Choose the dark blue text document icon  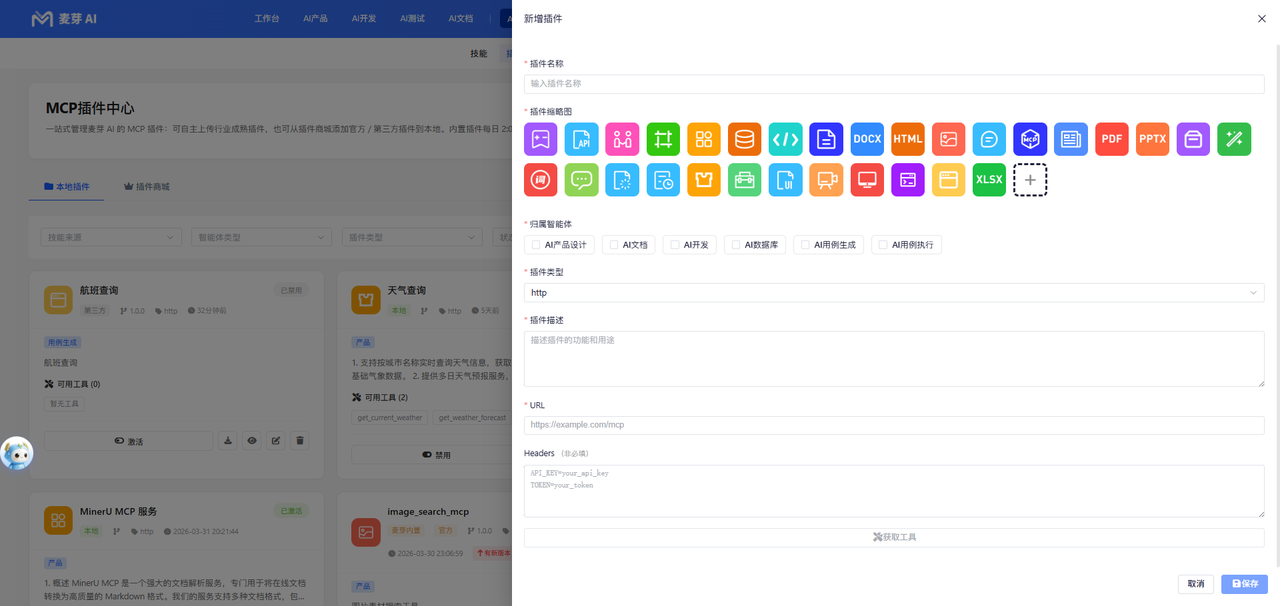(x=826, y=139)
